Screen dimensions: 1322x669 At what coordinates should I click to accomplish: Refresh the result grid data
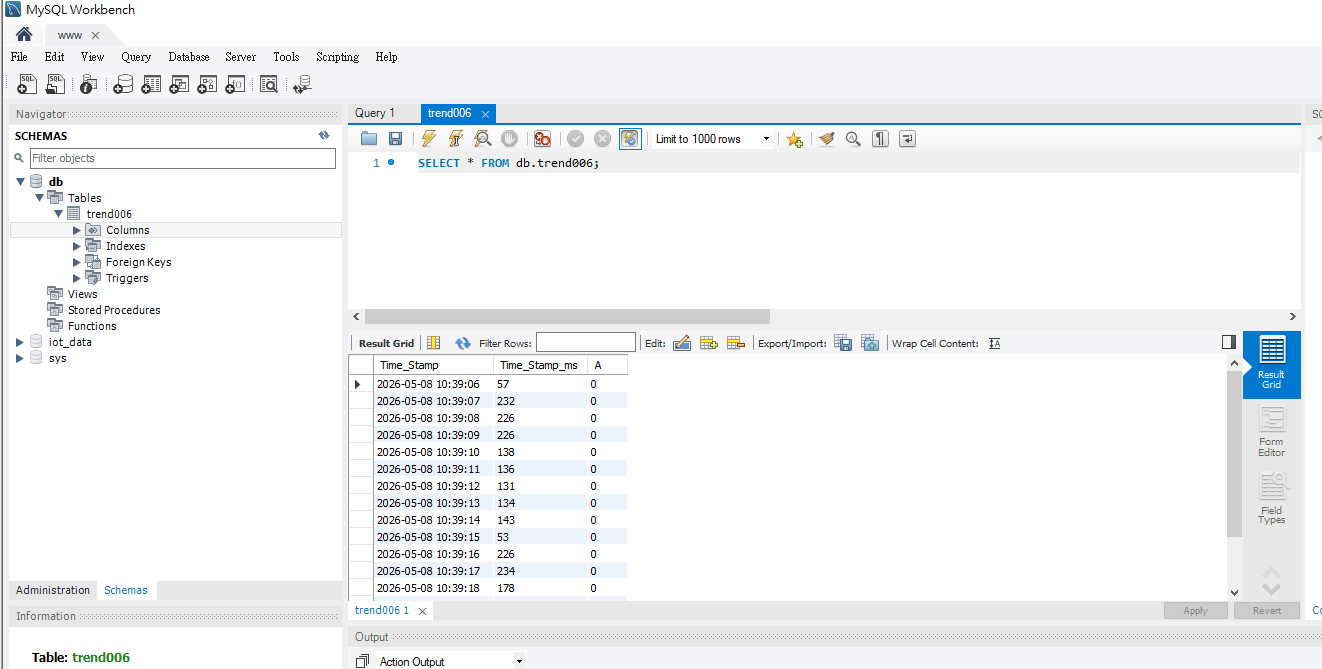coord(463,343)
